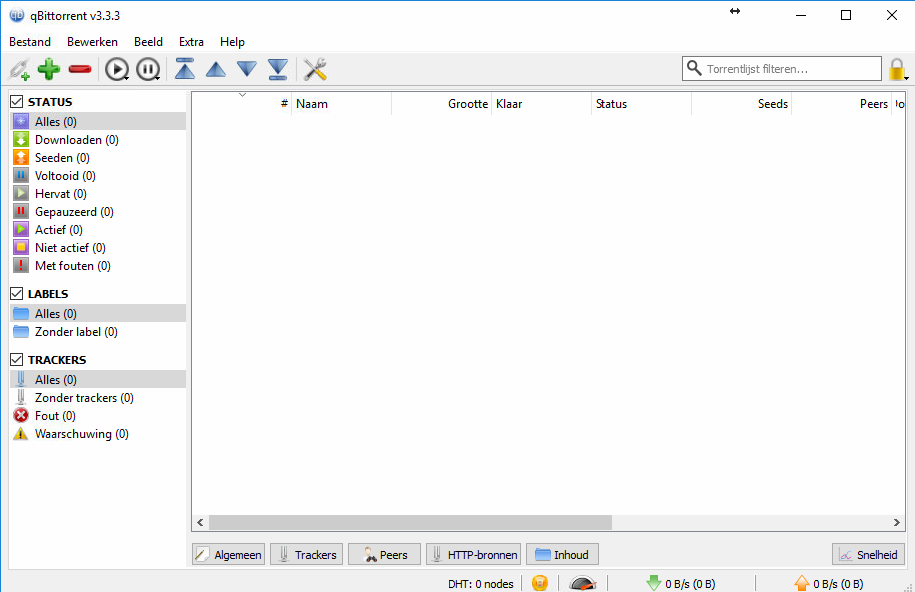Select the Actief (0) filter
915x592 pixels.
pyautogui.click(x=98, y=230)
